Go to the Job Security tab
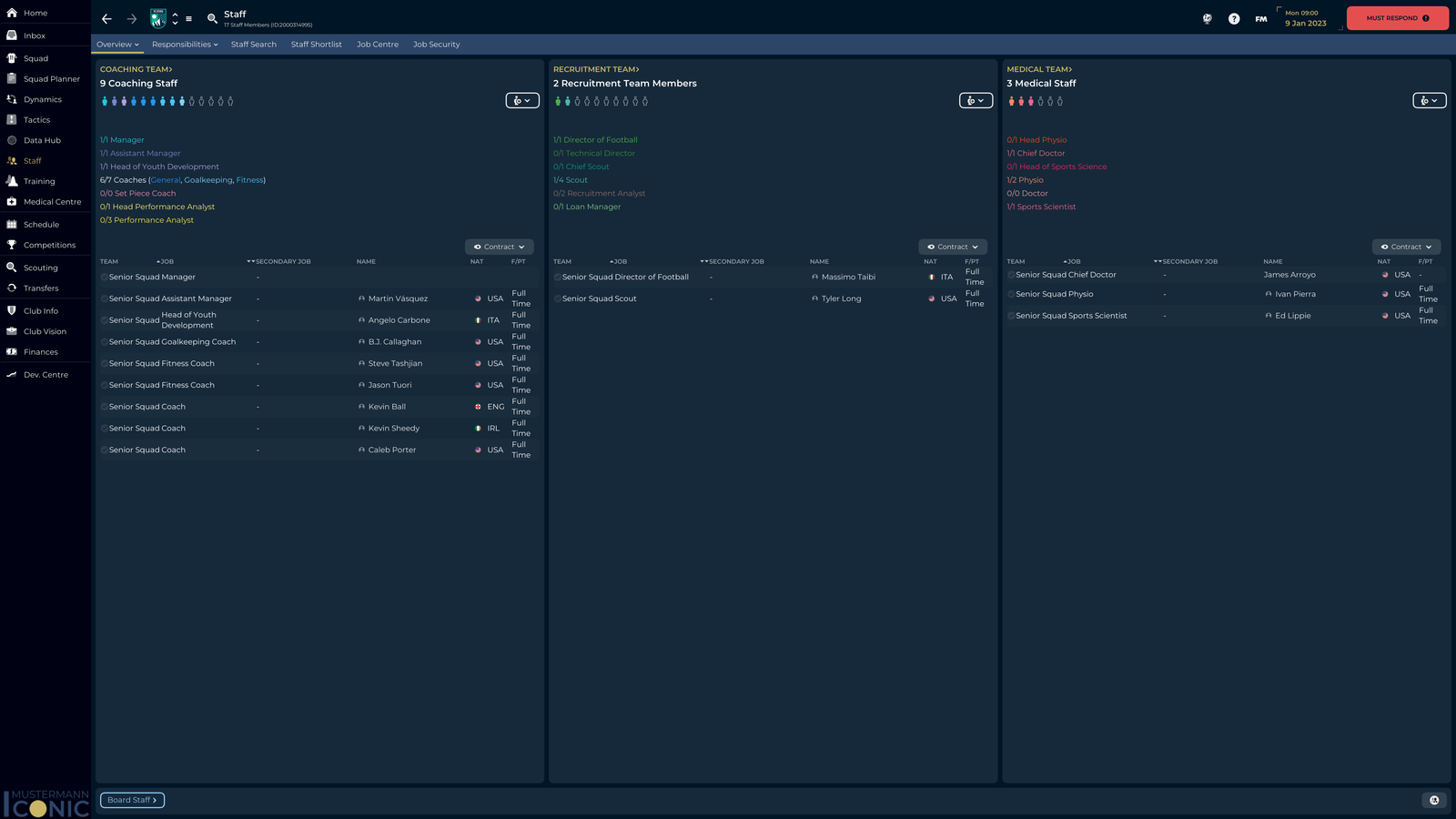 tap(436, 45)
